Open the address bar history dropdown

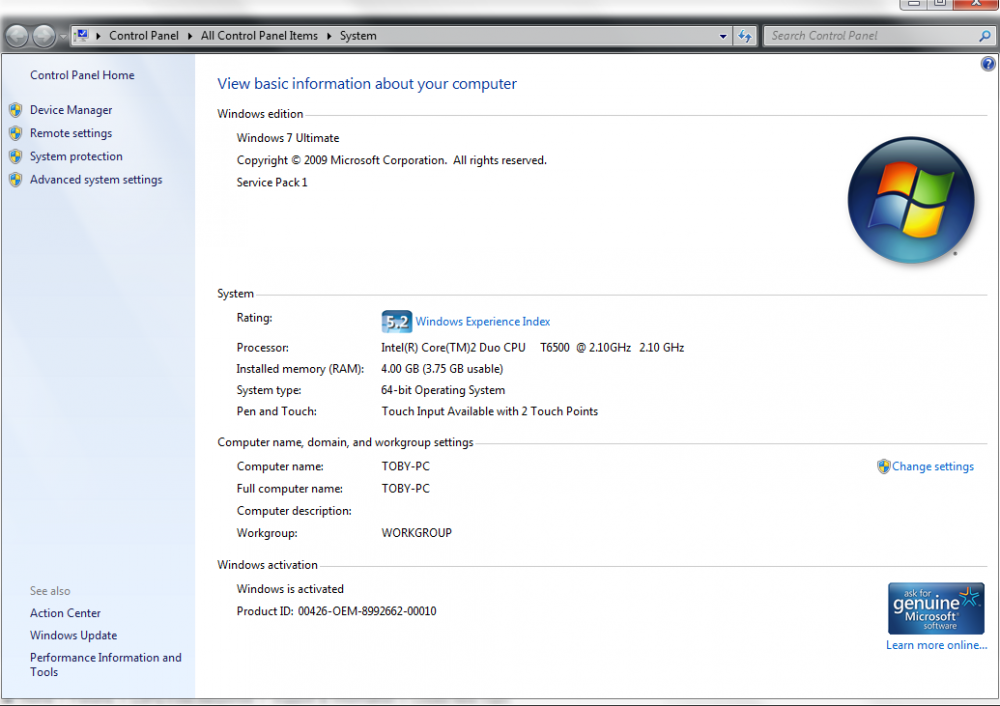723,36
